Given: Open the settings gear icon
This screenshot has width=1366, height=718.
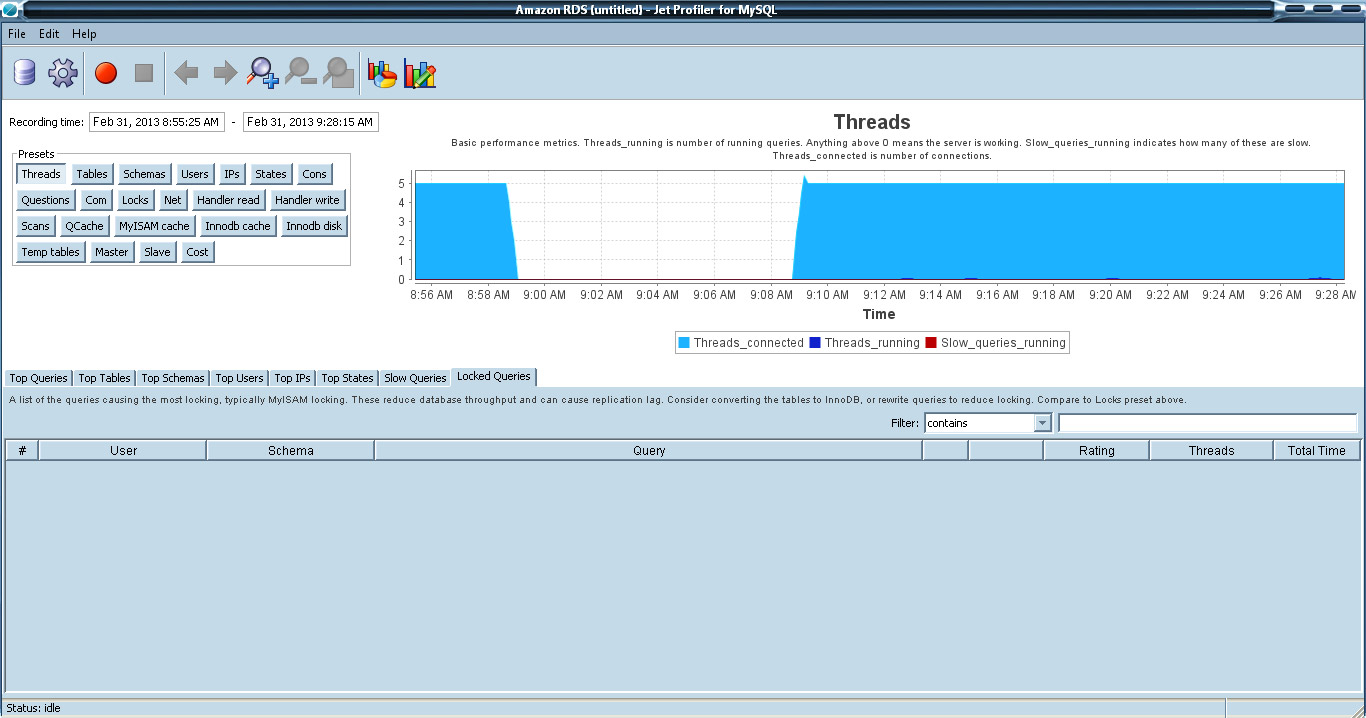Looking at the screenshot, I should (63, 72).
